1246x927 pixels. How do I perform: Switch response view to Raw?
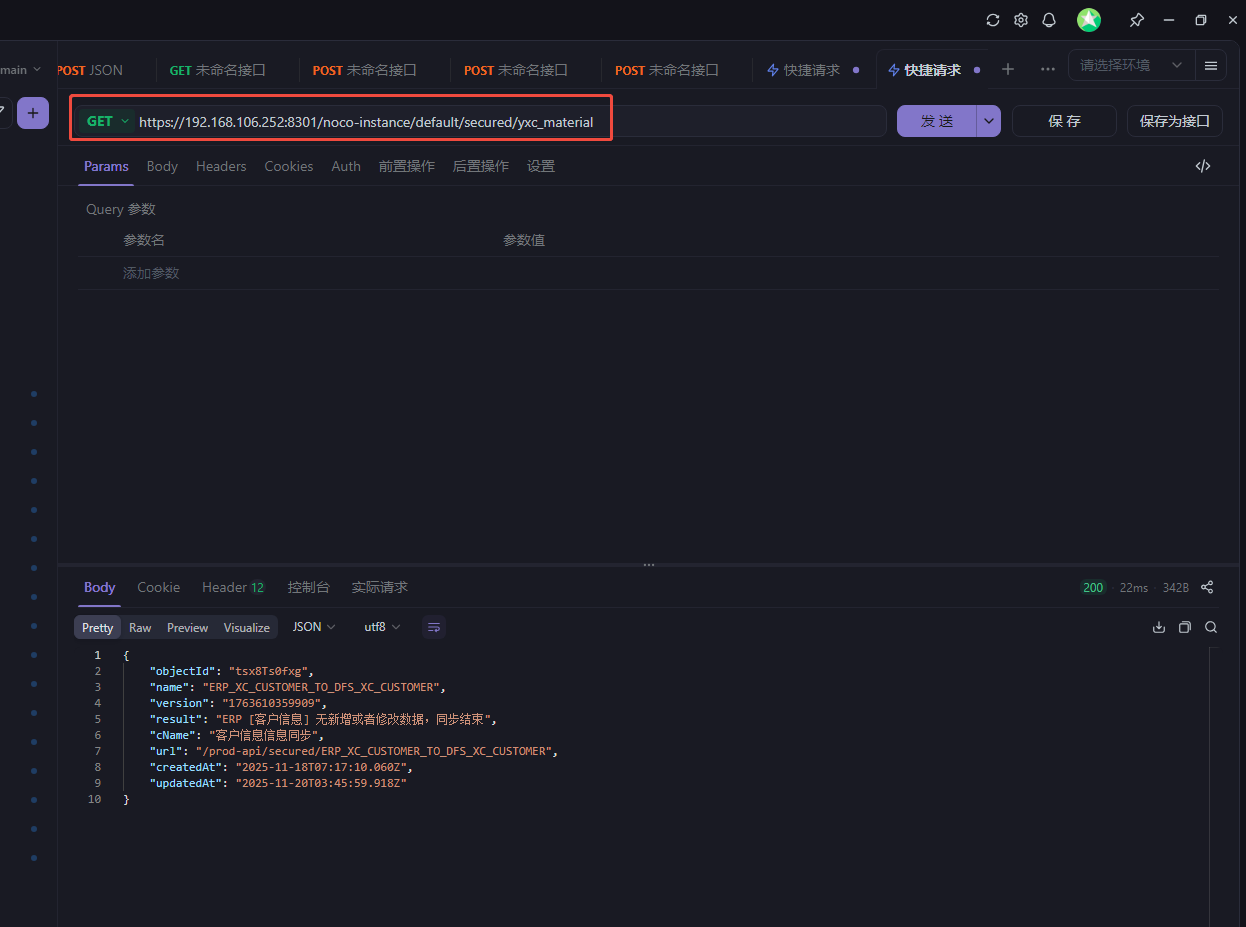click(x=140, y=627)
